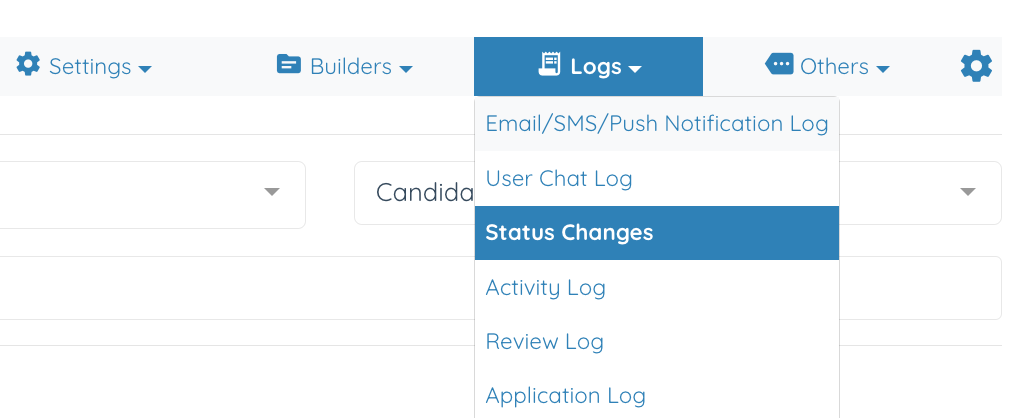The image size is (1036, 418).
Task: Click the Builders folder icon
Action: point(289,65)
